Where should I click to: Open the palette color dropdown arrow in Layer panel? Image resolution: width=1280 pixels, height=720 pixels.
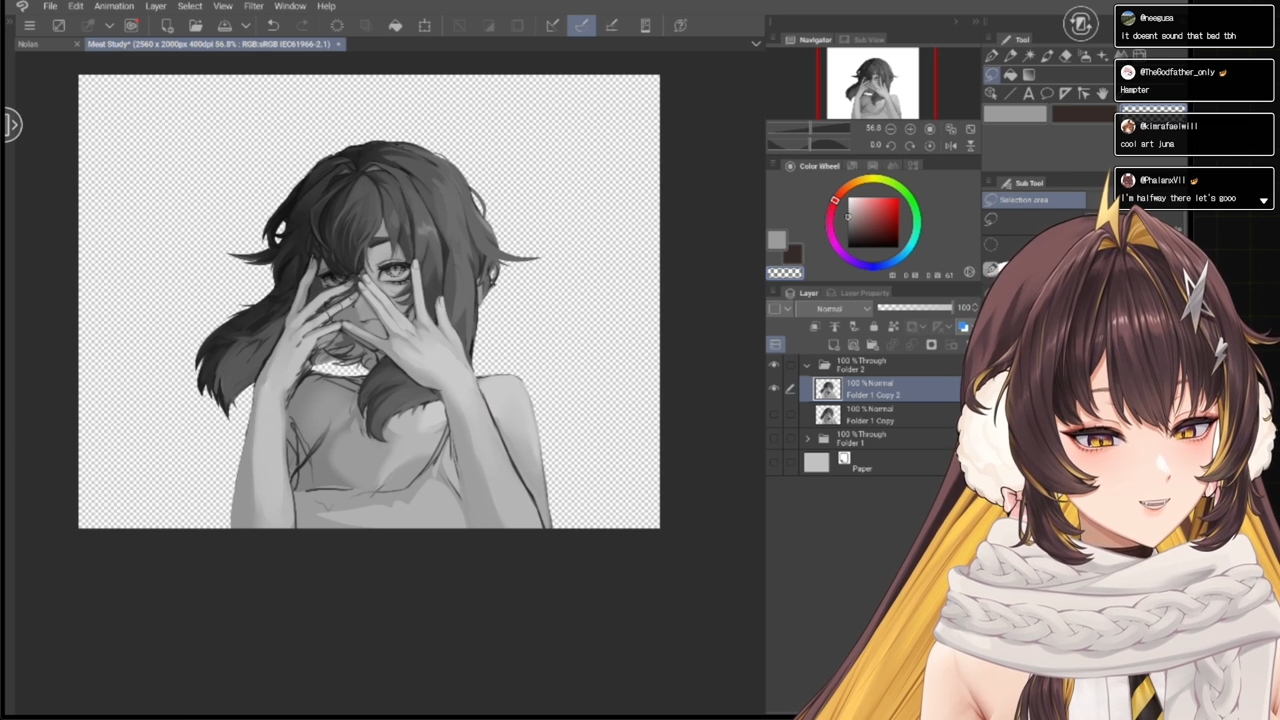[x=788, y=308]
